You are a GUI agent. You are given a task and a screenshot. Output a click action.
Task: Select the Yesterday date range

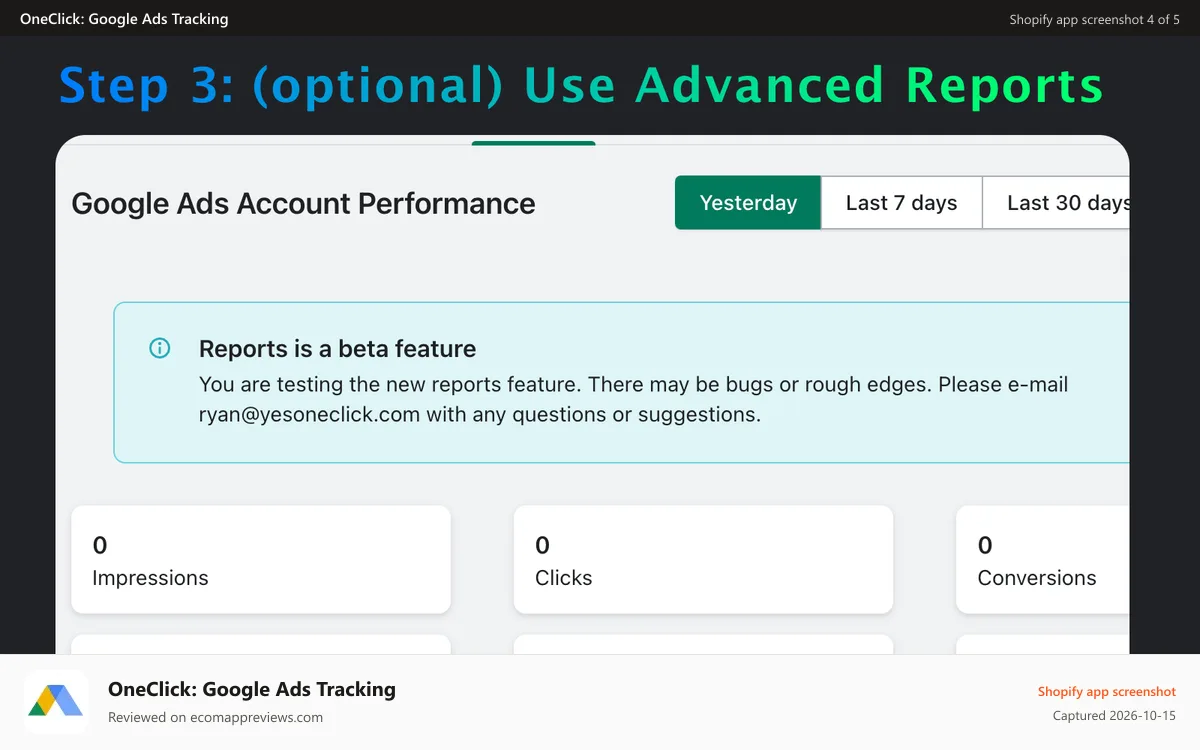(x=748, y=203)
